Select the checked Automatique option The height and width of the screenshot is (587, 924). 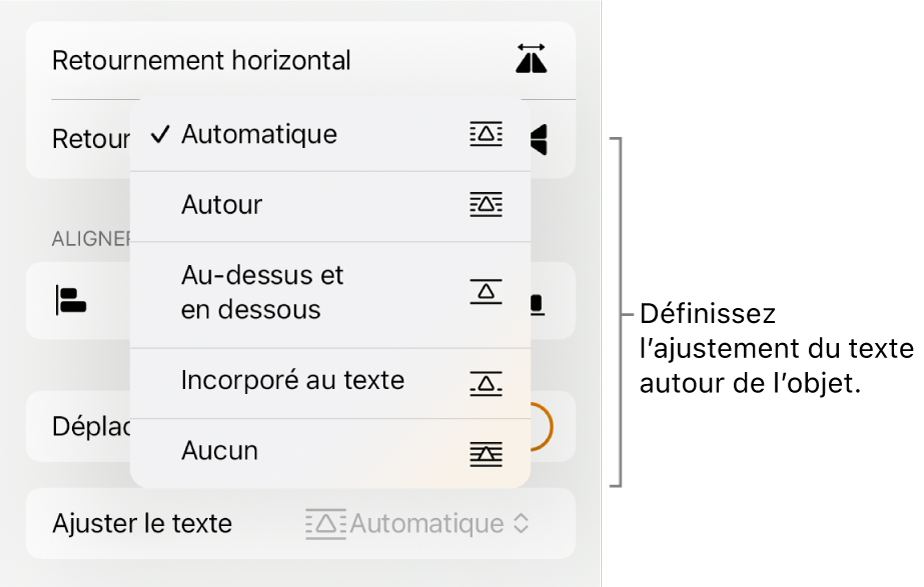tap(260, 135)
